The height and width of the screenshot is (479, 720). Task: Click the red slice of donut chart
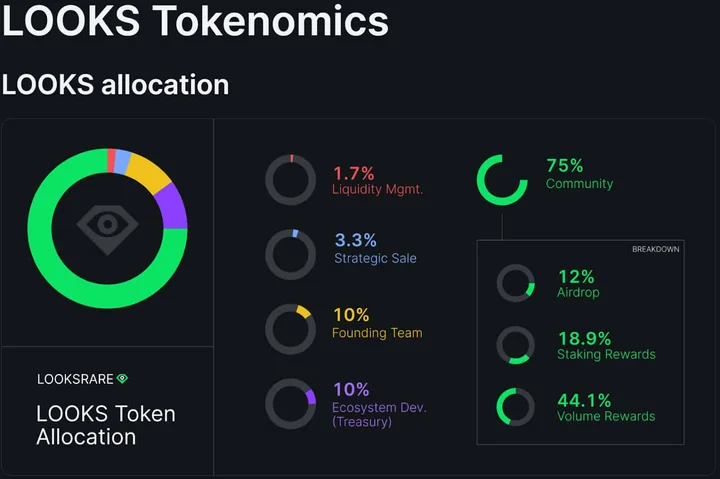pos(111,160)
